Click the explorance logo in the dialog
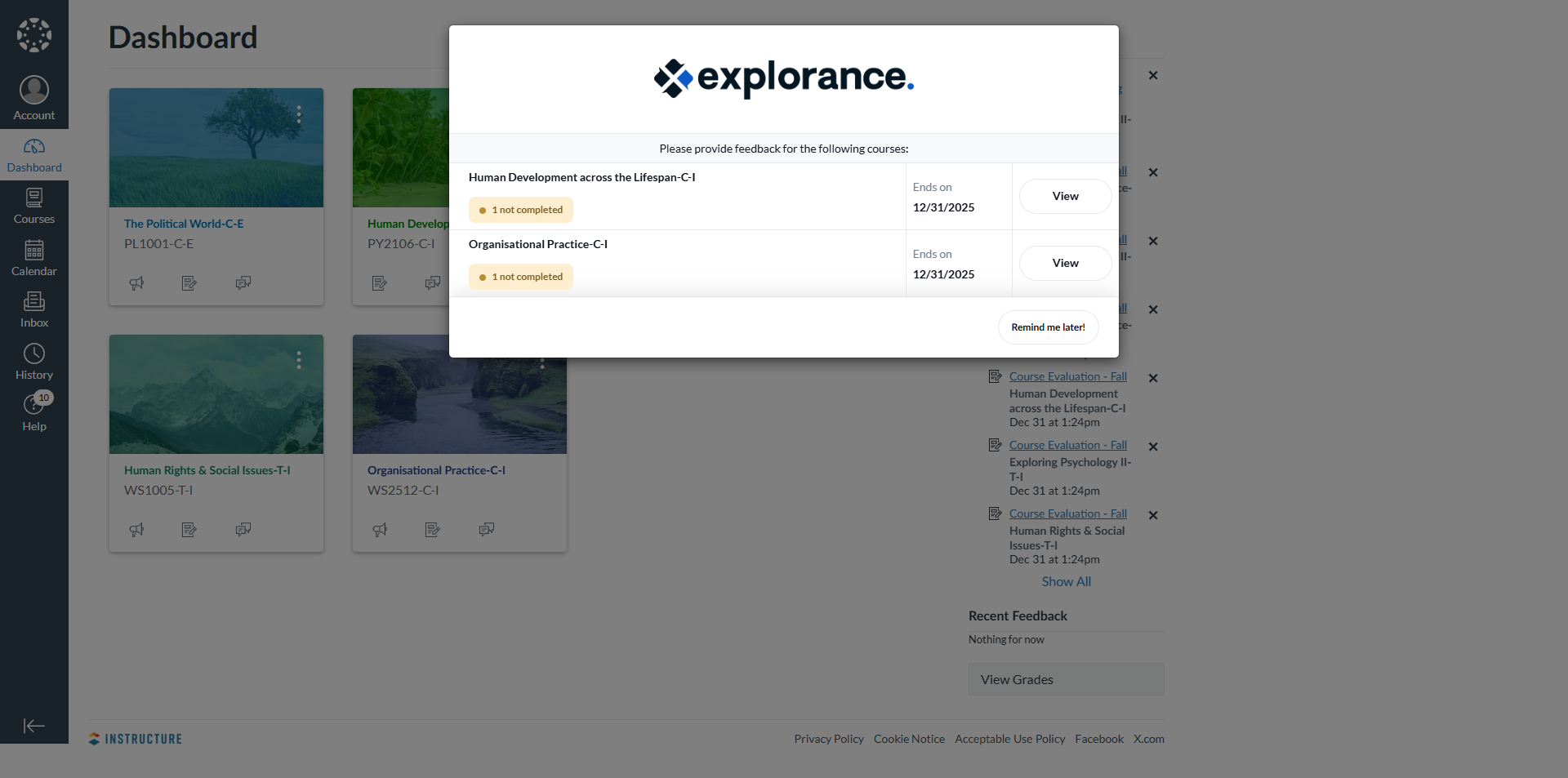 (x=784, y=78)
